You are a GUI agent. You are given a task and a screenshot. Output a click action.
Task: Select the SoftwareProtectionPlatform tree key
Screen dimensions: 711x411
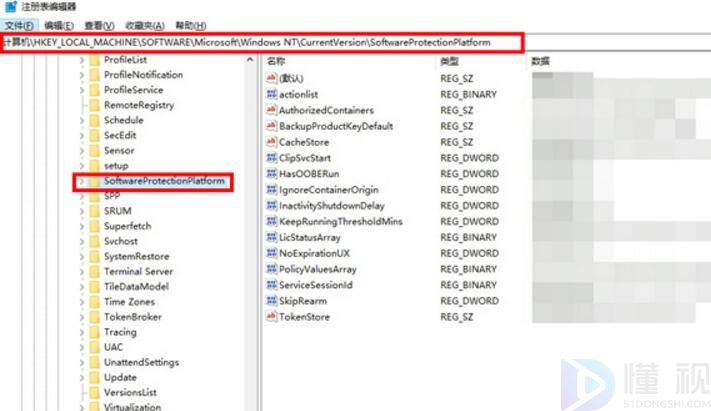tap(164, 181)
